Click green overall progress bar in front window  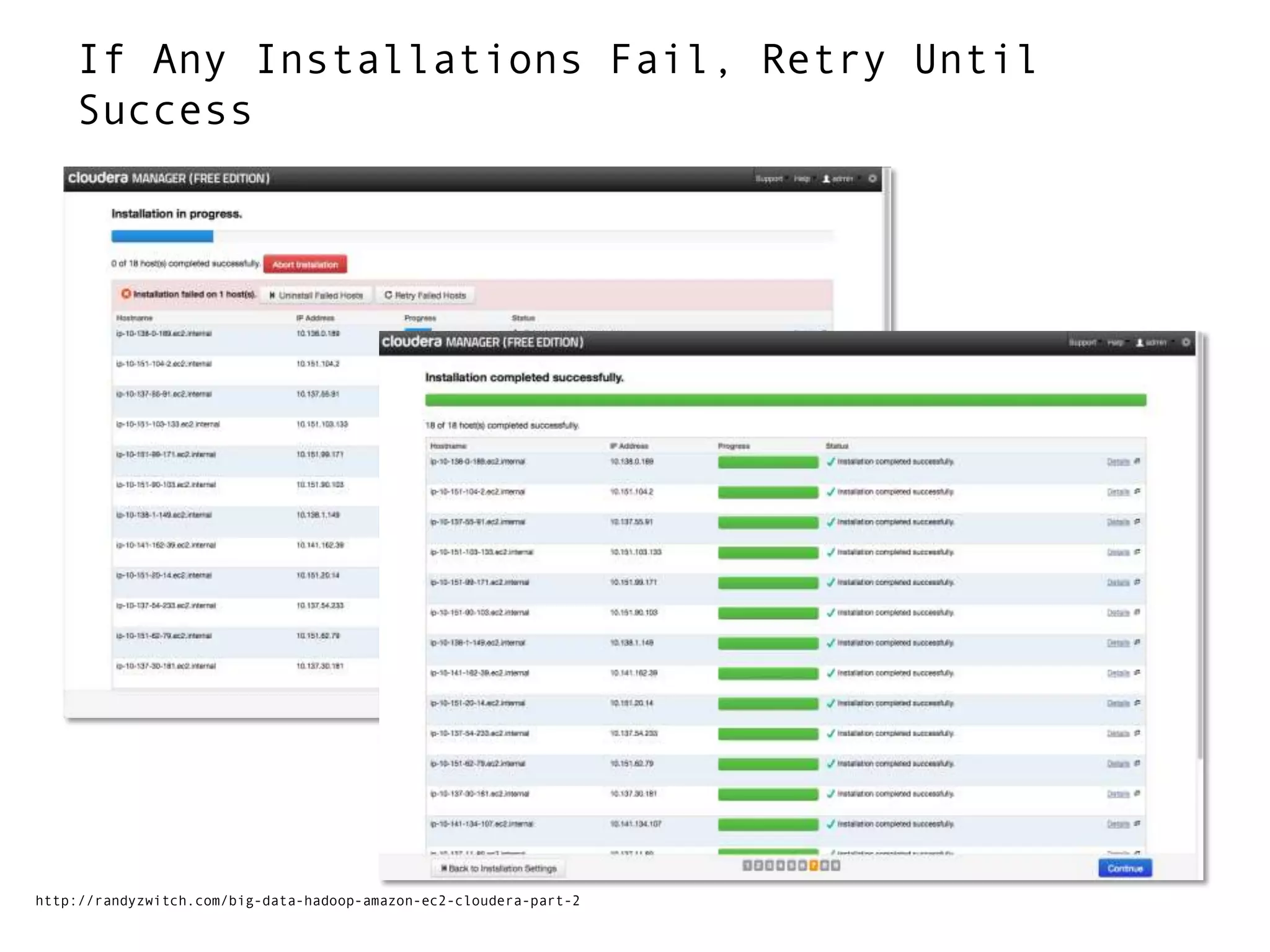[x=786, y=400]
